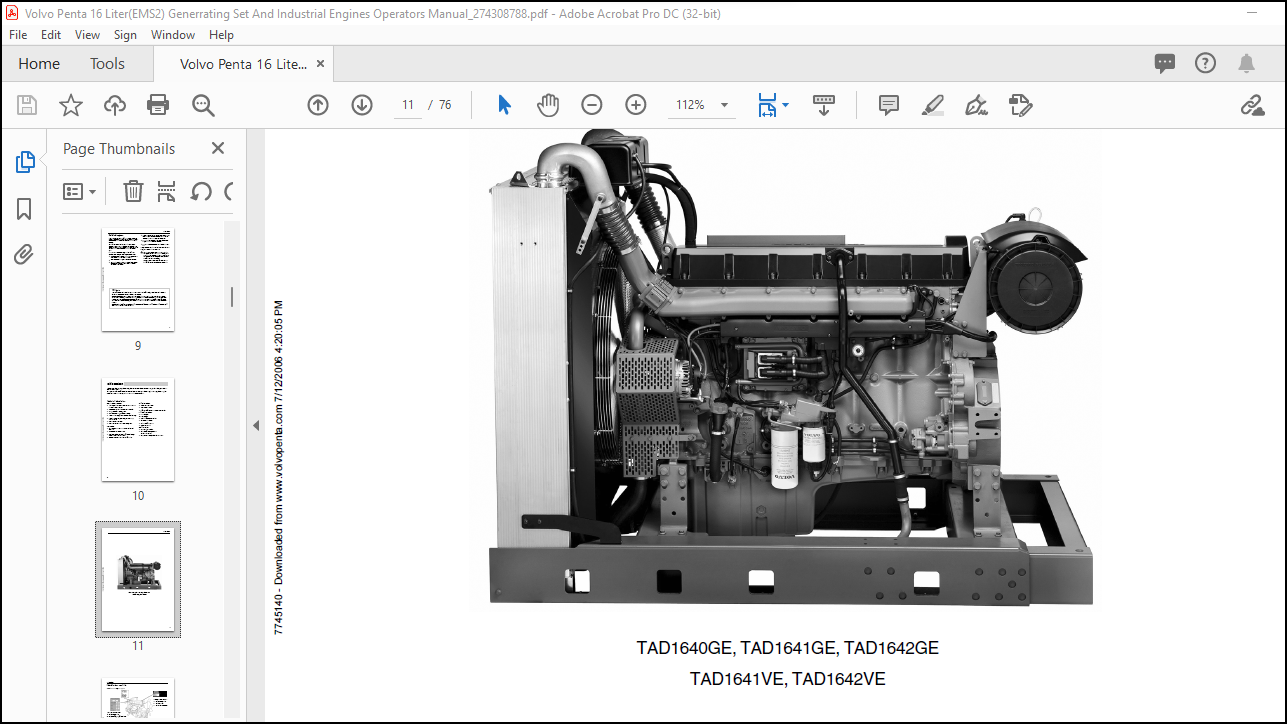Share a link to this file
The width and height of the screenshot is (1287, 724).
(1252, 105)
